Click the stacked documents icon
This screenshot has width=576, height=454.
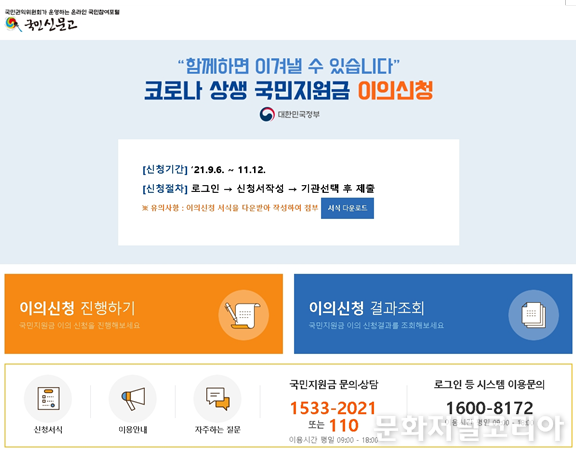click(x=534, y=315)
